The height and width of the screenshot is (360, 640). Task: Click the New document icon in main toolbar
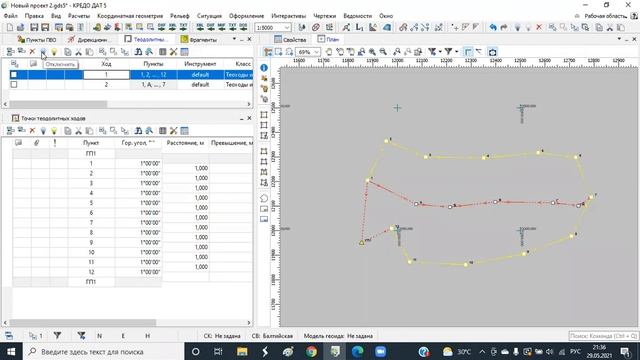pyautogui.click(x=9, y=27)
